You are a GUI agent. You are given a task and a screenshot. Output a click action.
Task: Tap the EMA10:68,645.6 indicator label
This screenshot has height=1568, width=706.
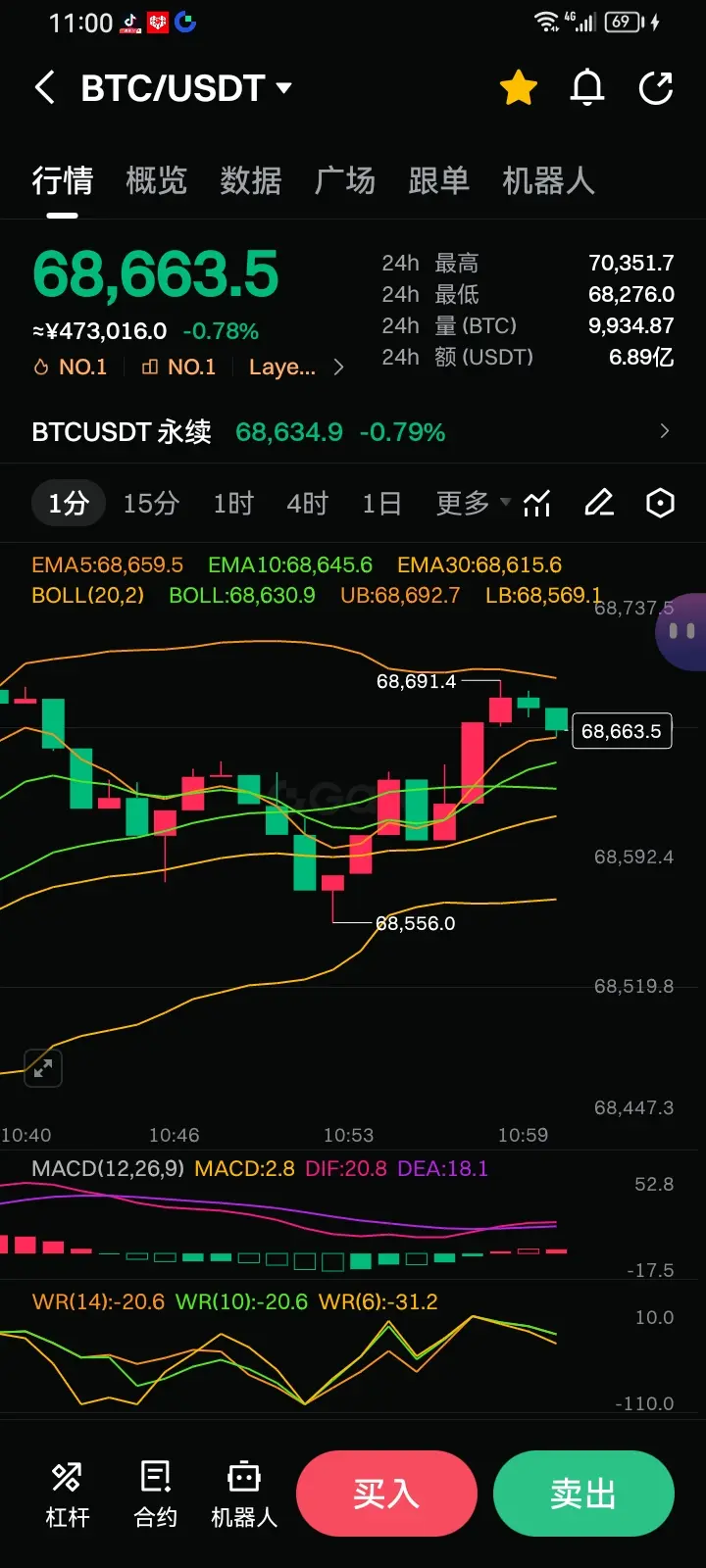[290, 564]
